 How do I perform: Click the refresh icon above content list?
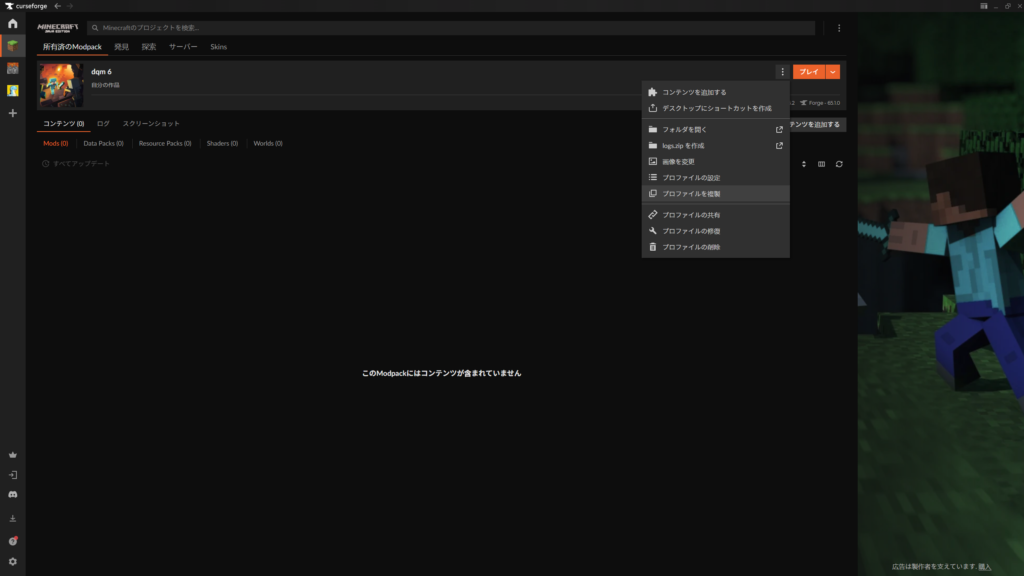click(x=839, y=164)
